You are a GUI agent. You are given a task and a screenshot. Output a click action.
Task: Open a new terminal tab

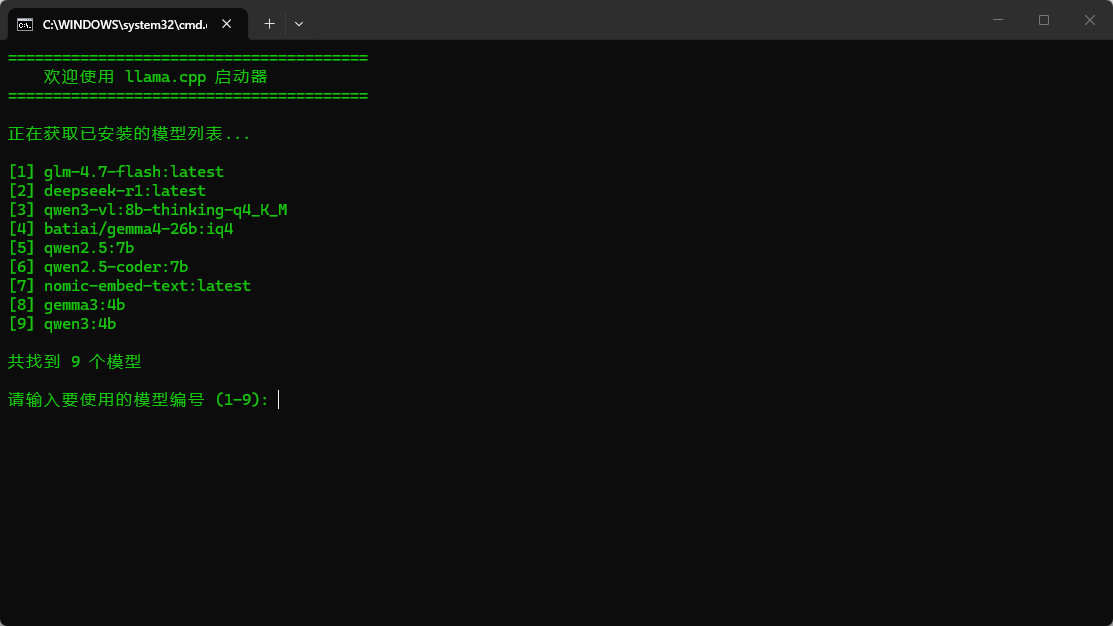pyautogui.click(x=269, y=24)
